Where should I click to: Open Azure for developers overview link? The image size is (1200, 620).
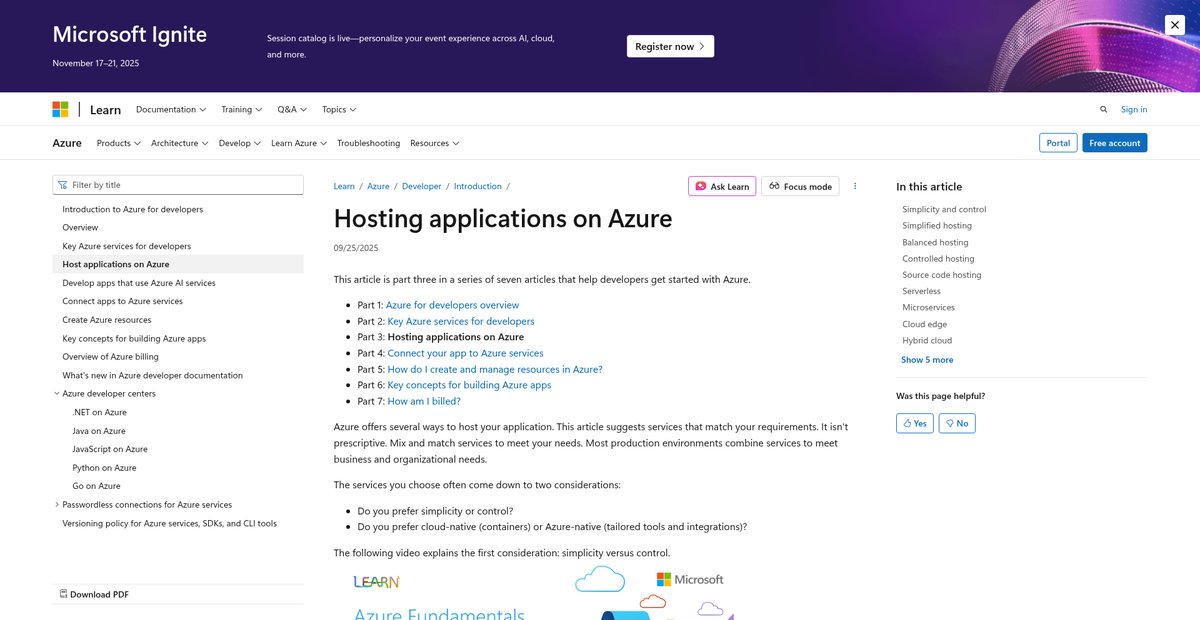click(x=452, y=305)
